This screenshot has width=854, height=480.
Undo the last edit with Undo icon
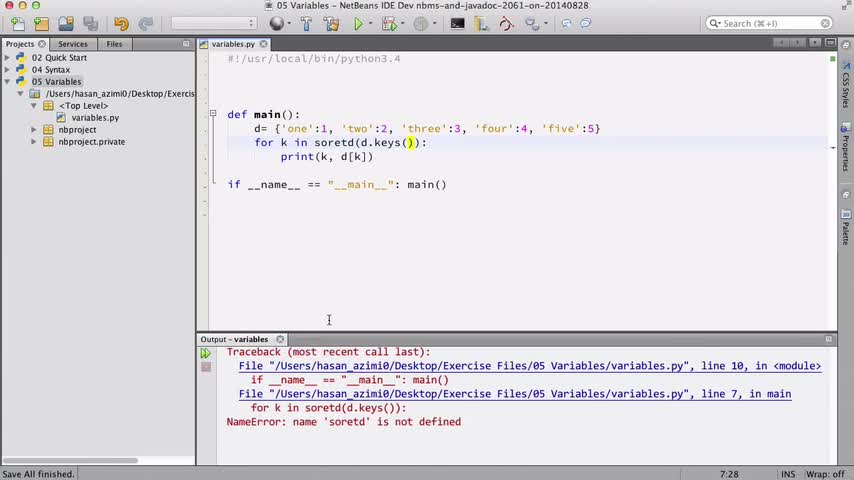pyautogui.click(x=121, y=23)
